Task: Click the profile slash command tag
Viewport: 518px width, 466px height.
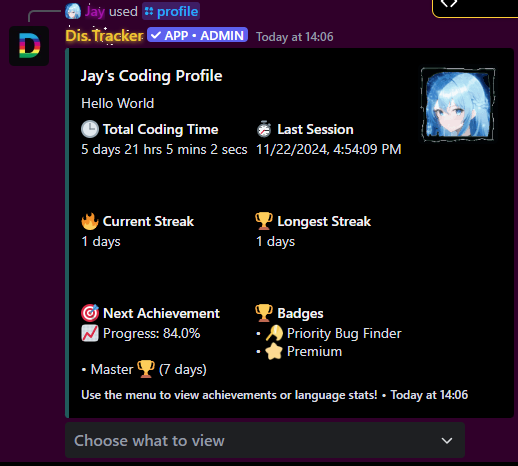Action: [171, 11]
